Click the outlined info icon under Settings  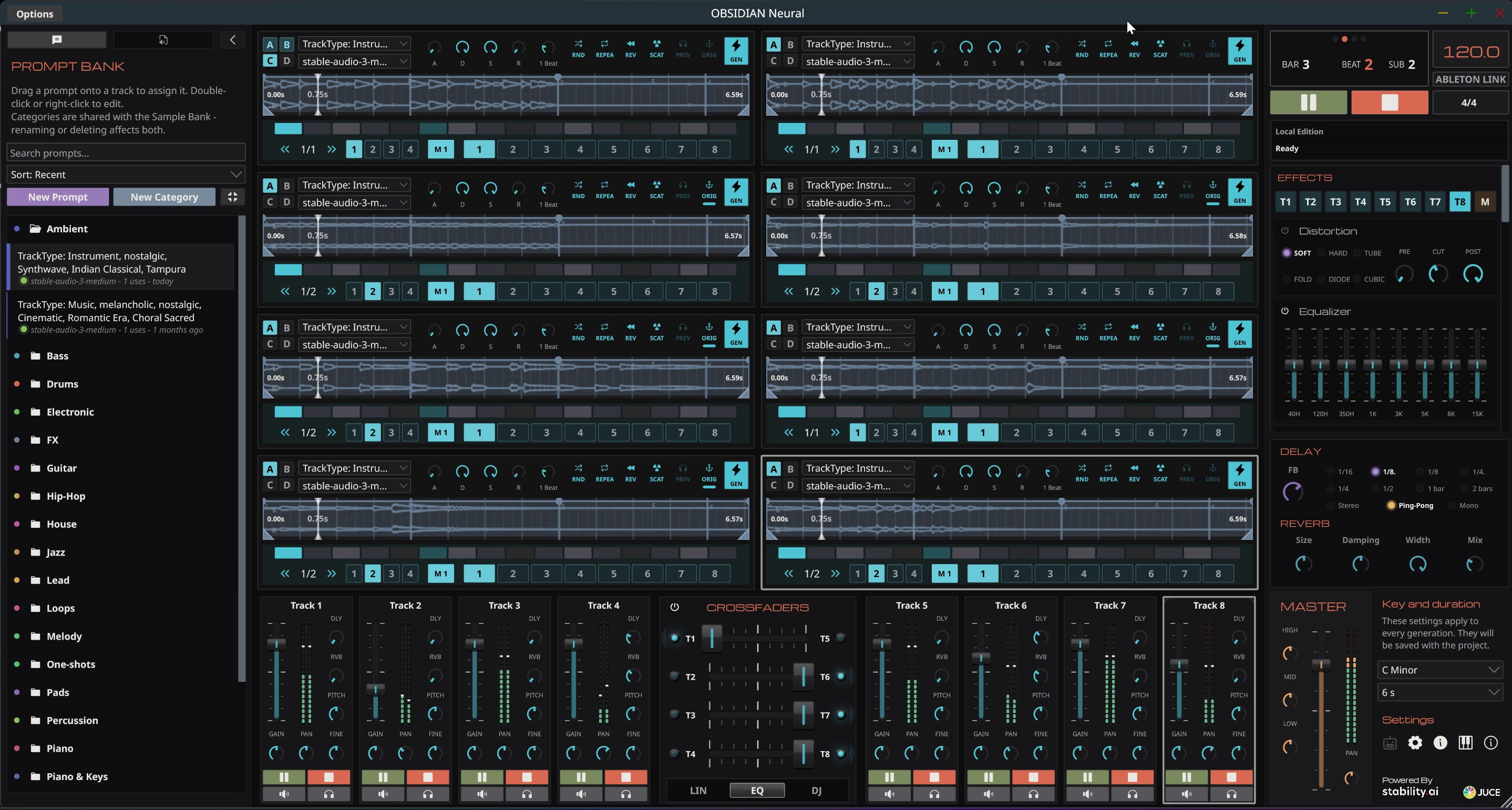pos(1491,743)
